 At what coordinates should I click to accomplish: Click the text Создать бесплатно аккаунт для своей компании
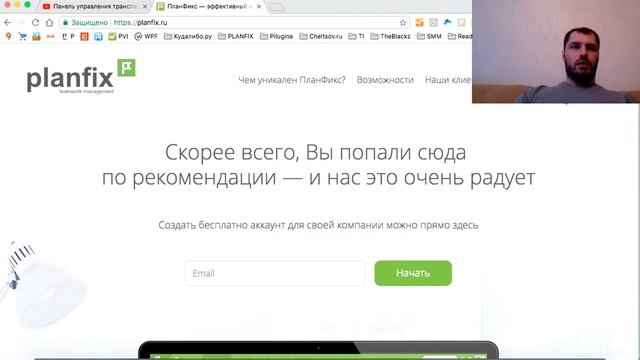[271, 225]
